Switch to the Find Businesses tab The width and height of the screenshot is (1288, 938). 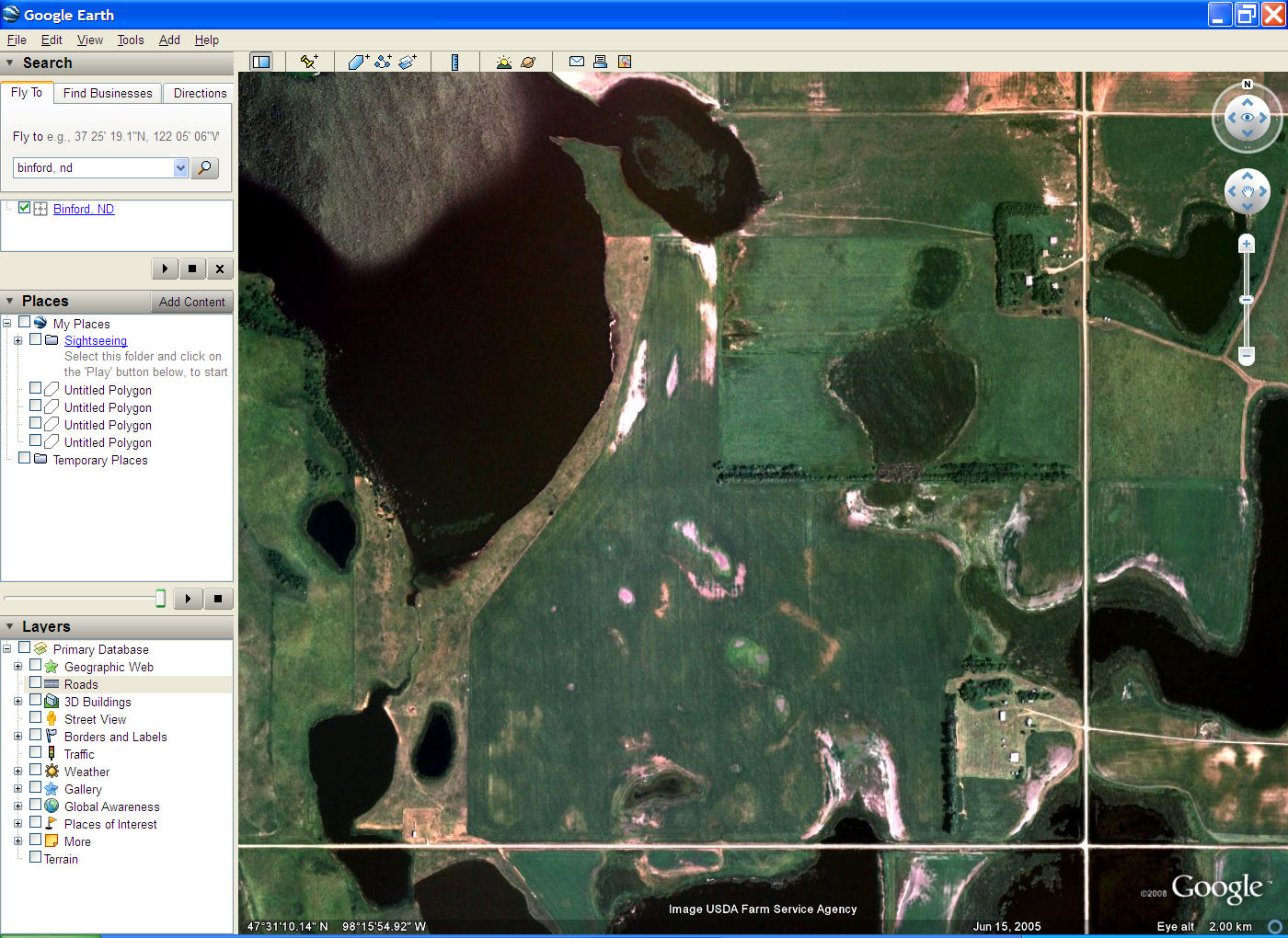click(x=108, y=93)
